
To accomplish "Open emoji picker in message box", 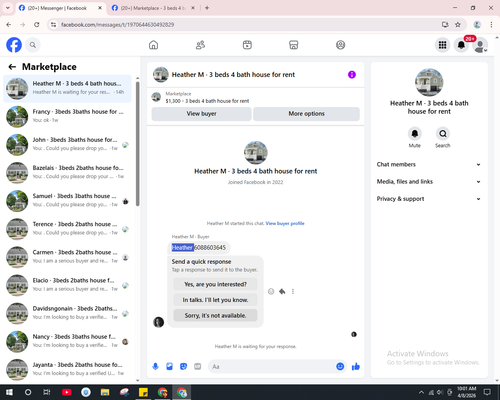I will [340, 367].
